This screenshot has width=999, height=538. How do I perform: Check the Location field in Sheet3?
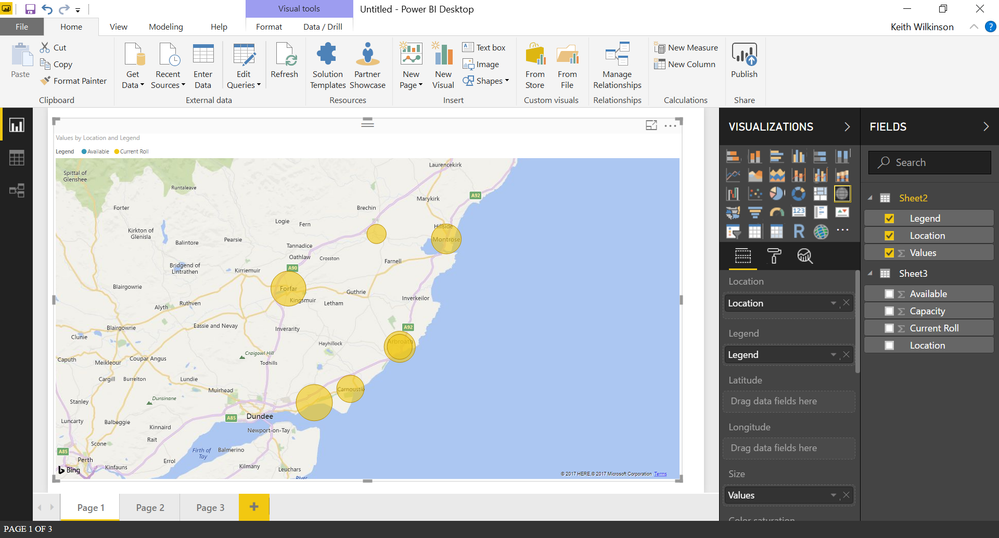pyautogui.click(x=889, y=345)
